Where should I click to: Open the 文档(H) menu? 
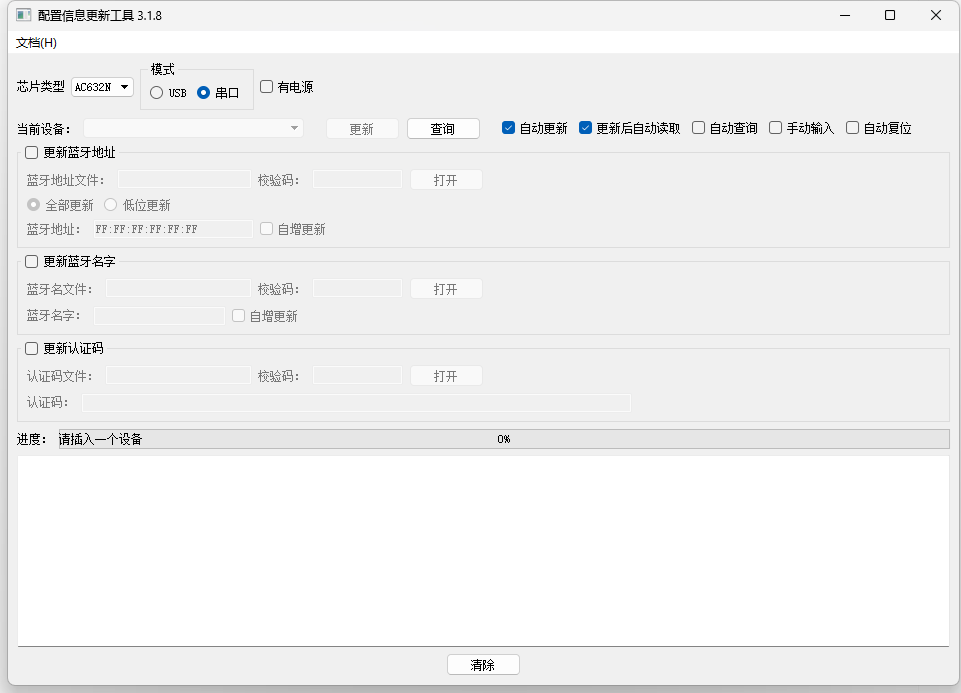[x=36, y=43]
